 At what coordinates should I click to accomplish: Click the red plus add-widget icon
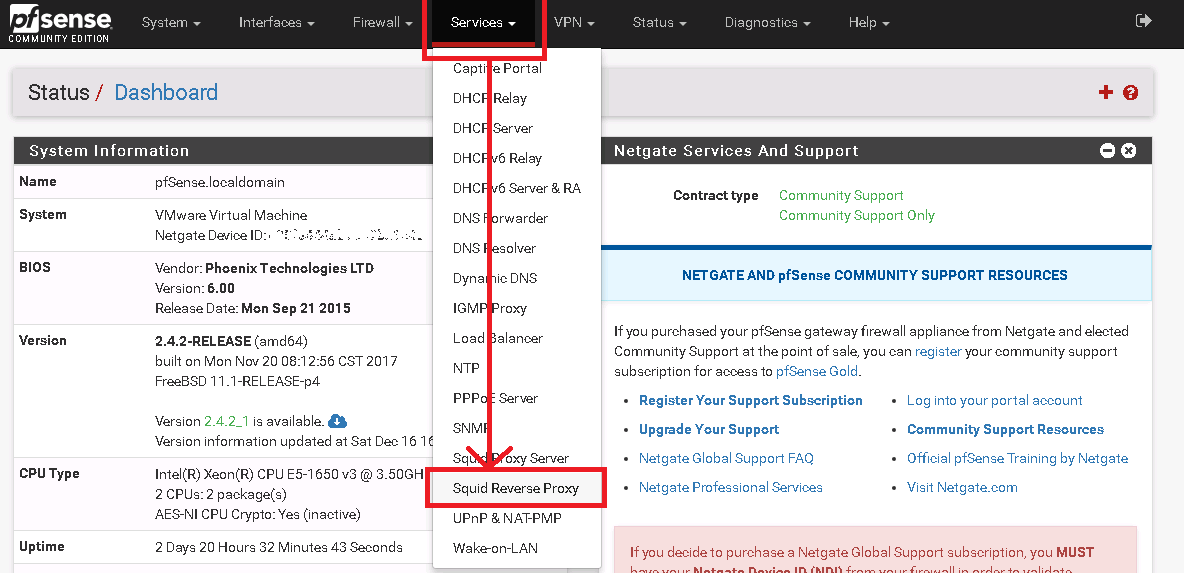(1105, 92)
